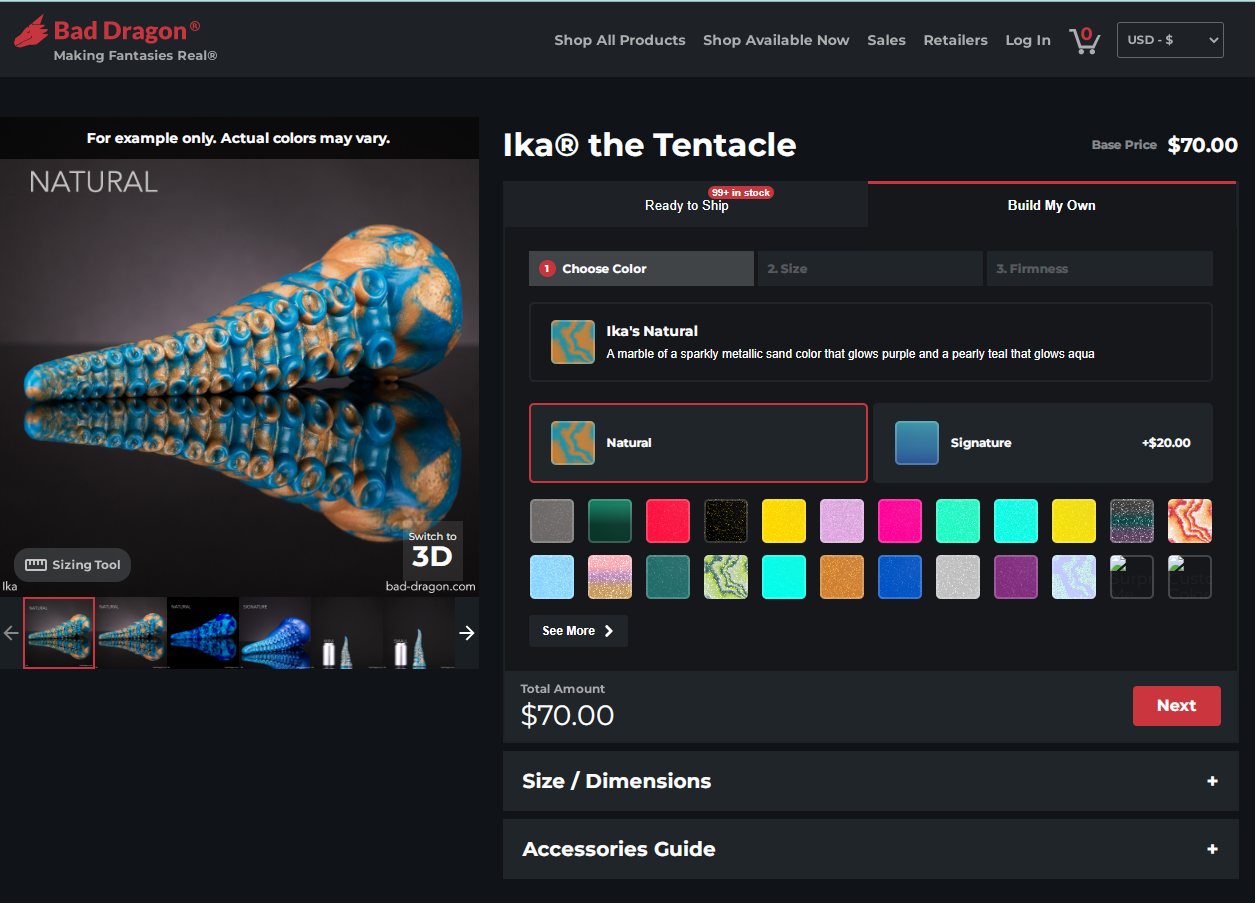Image resolution: width=1255 pixels, height=903 pixels.
Task: Switch the product view to 3D
Action: (x=432, y=550)
